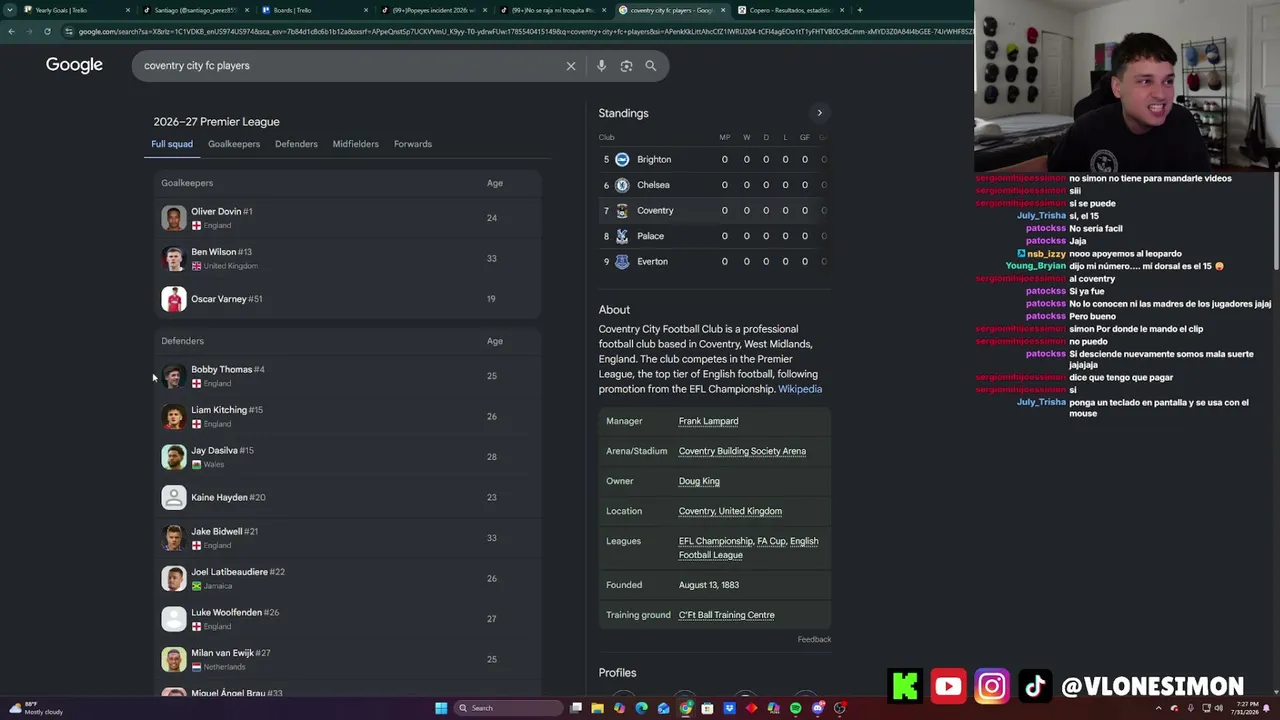Image resolution: width=1280 pixels, height=720 pixels.
Task: Click the Feedback link under About
Action: click(x=814, y=640)
